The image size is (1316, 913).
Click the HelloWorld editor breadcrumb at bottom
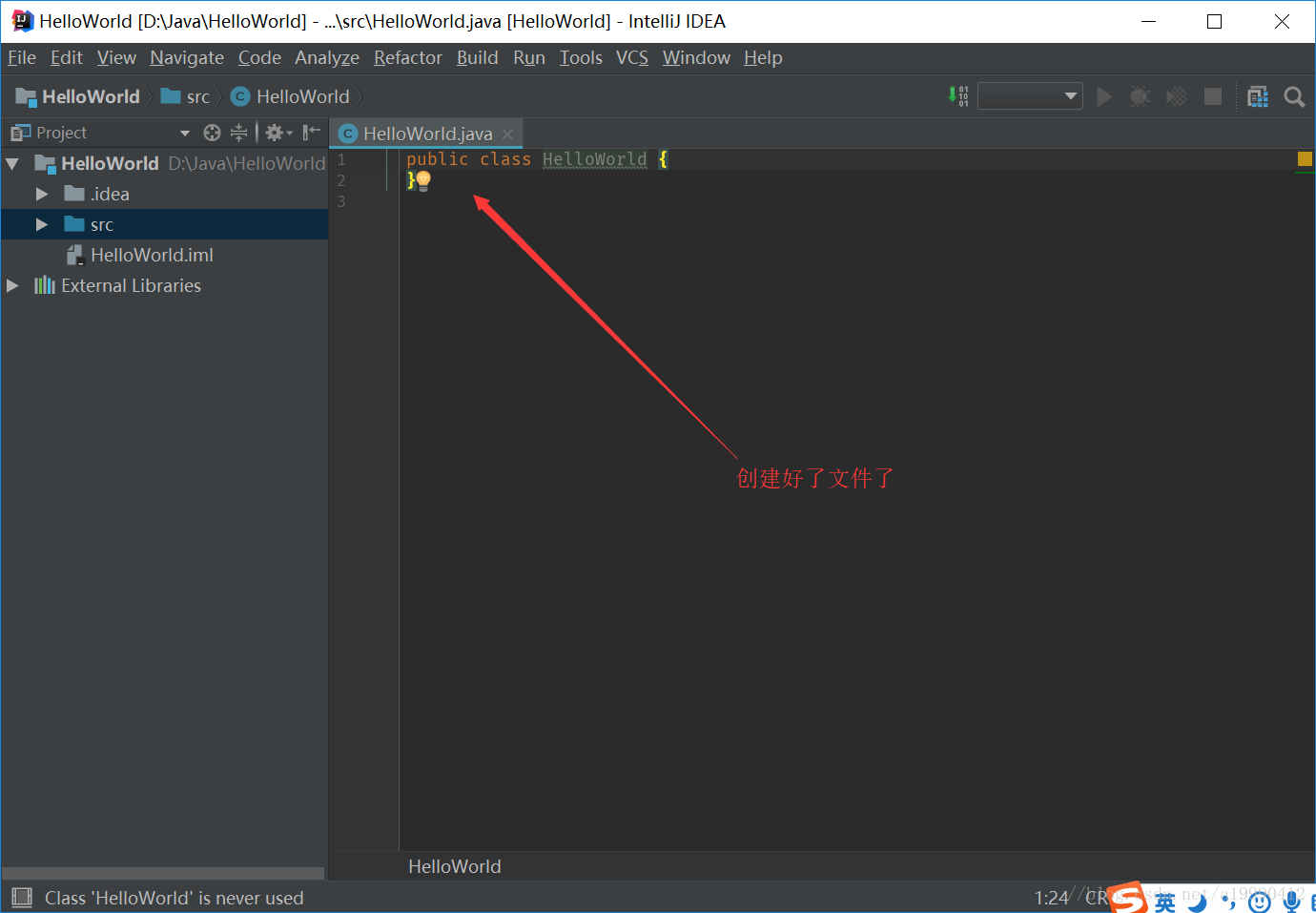click(x=455, y=866)
